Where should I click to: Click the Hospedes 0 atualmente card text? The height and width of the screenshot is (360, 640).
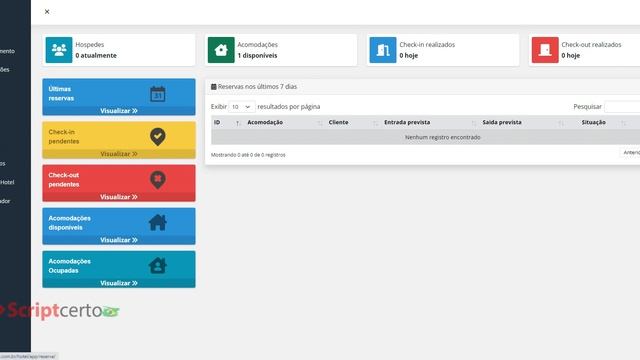click(x=96, y=50)
